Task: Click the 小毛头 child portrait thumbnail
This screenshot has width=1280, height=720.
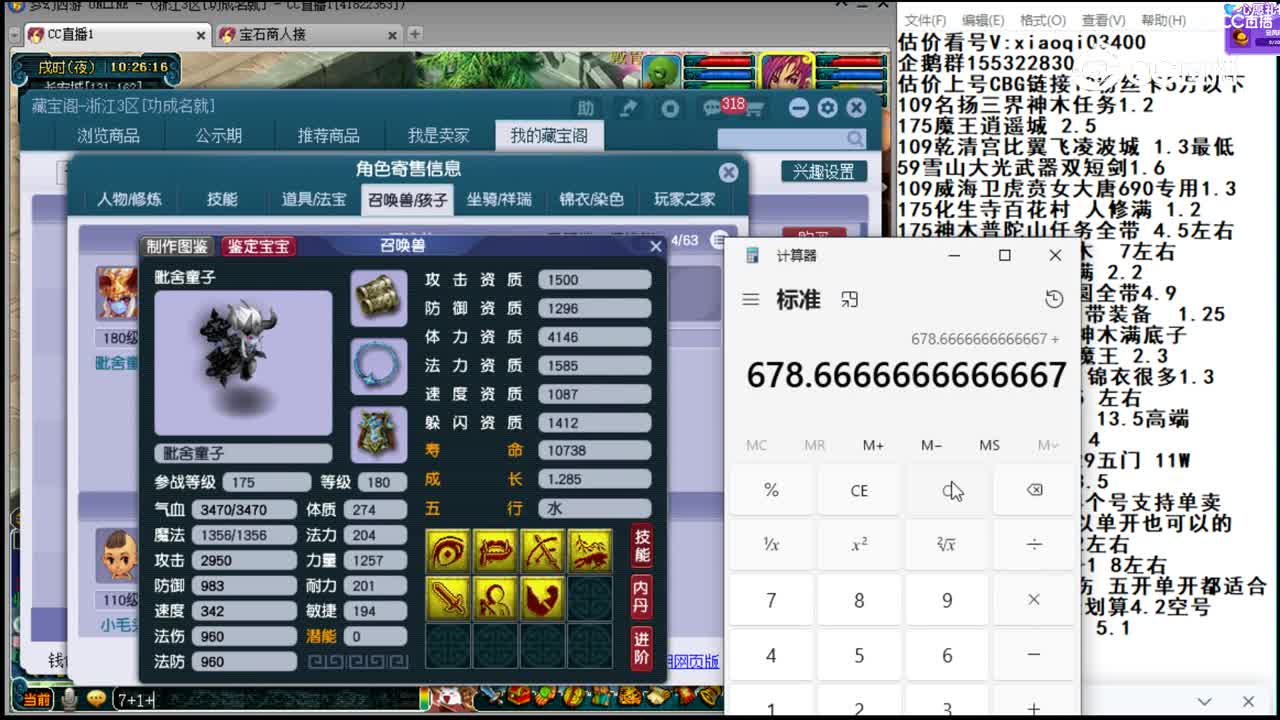Action: [117, 556]
